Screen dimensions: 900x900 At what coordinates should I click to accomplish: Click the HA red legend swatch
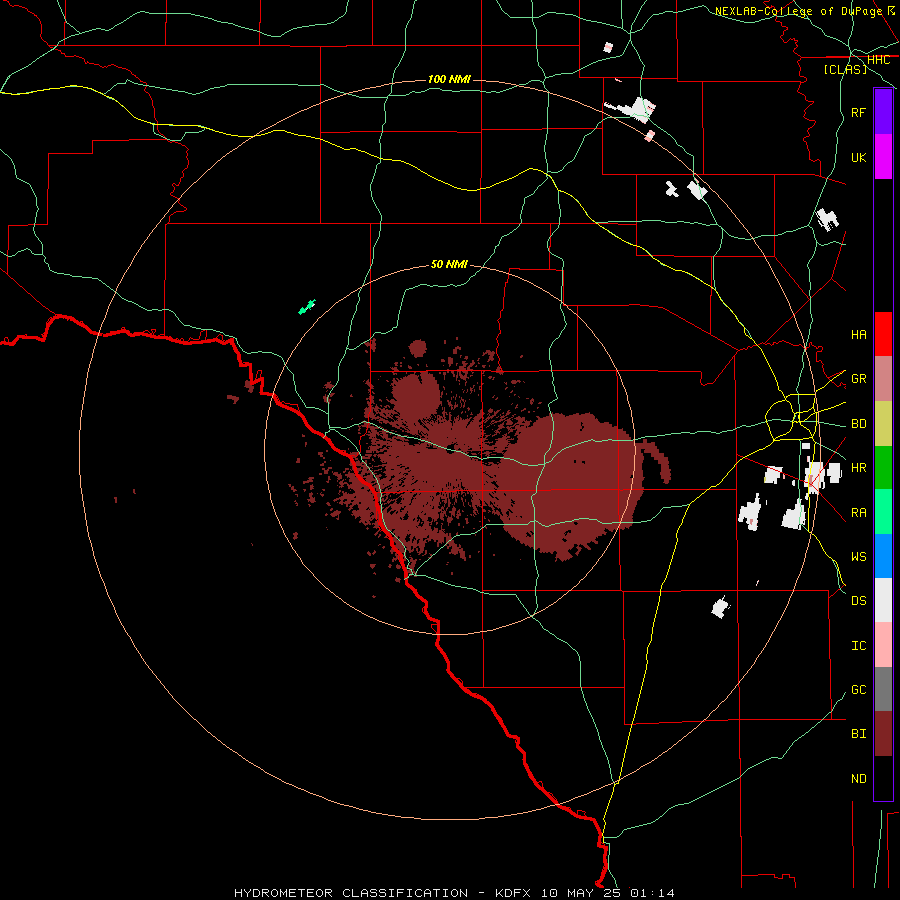883,334
